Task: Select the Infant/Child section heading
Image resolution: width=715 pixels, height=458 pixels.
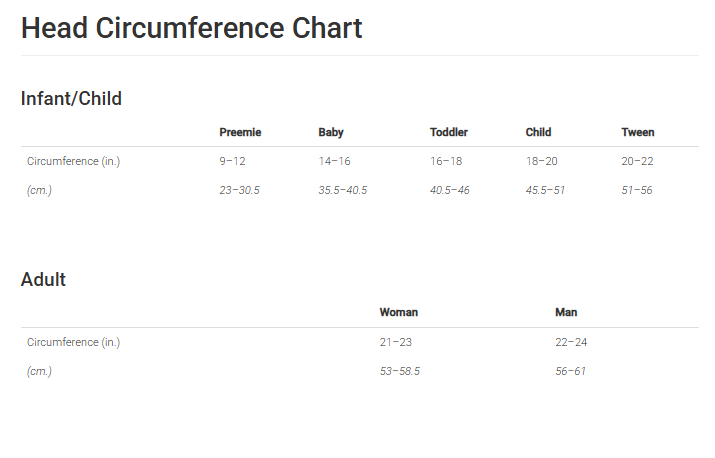Action: [x=71, y=98]
